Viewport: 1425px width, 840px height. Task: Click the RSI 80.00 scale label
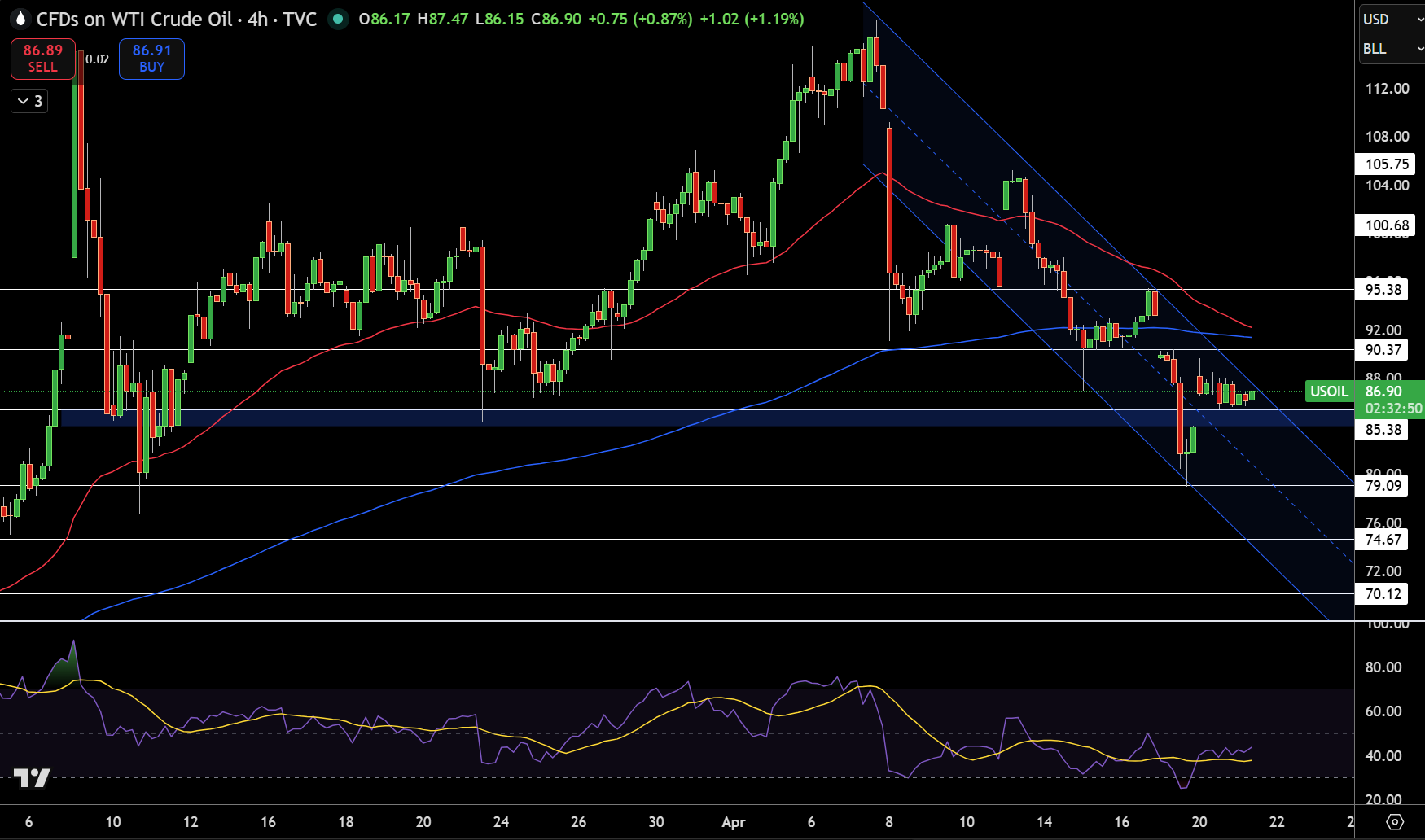point(1383,667)
